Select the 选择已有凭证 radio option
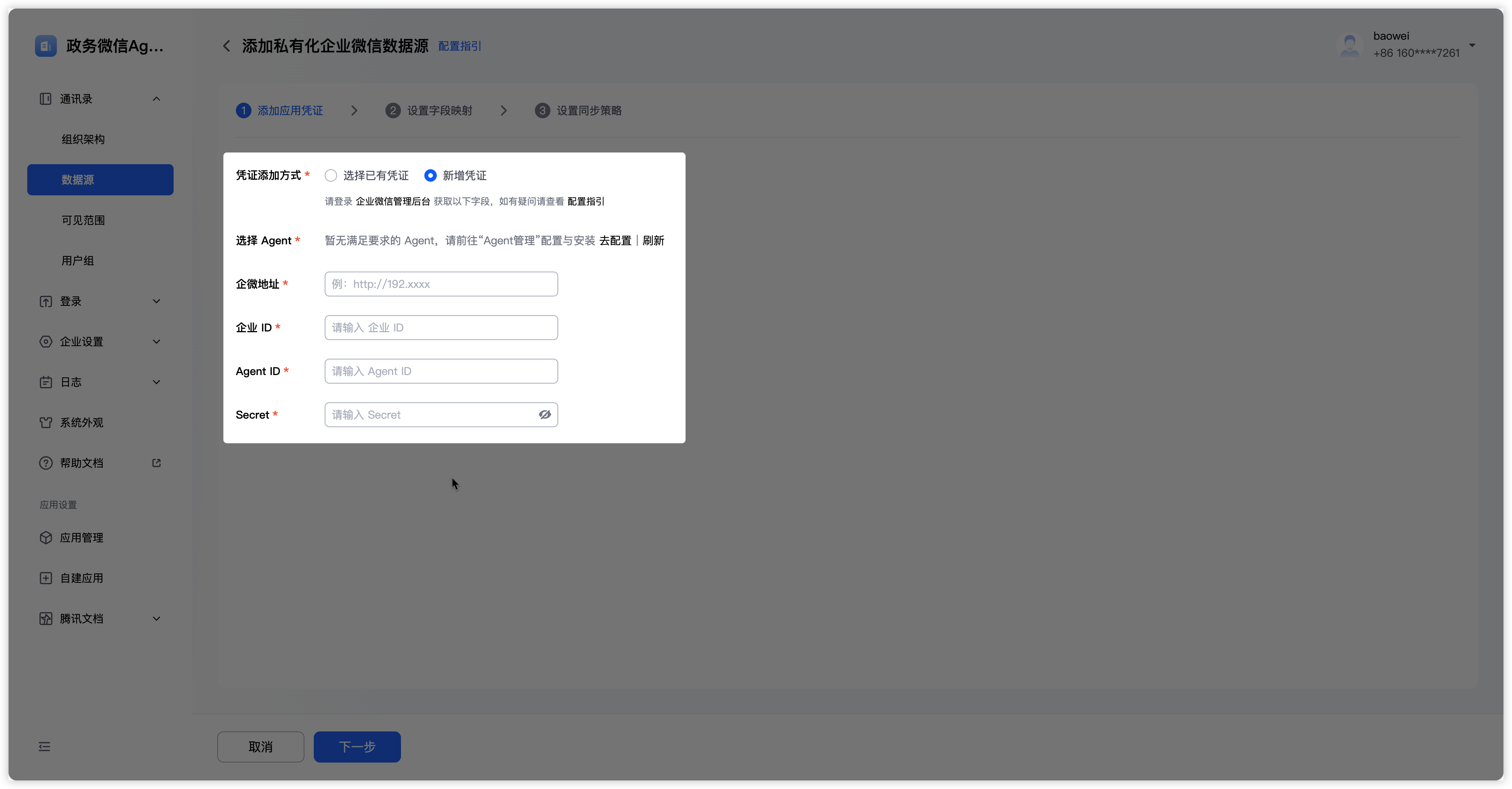 pyautogui.click(x=331, y=175)
